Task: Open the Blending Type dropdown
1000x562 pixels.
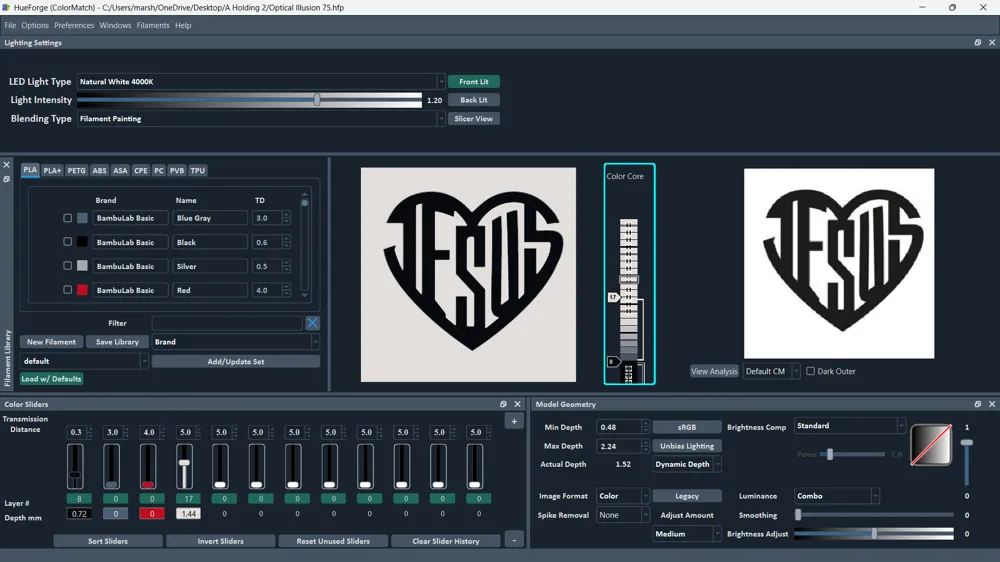Action: tap(261, 119)
